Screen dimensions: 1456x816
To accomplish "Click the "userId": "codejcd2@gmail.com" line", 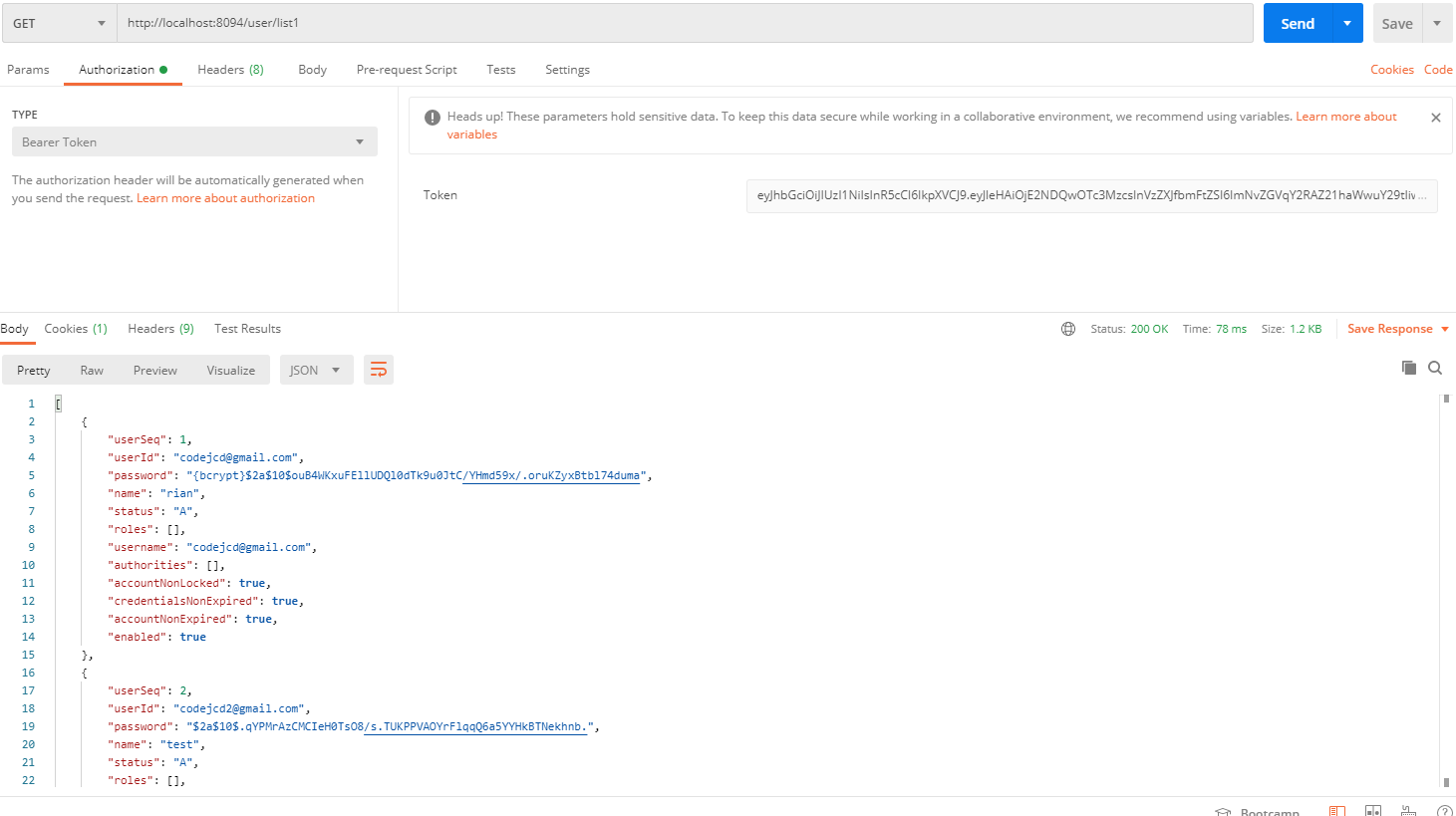I will (x=209, y=708).
